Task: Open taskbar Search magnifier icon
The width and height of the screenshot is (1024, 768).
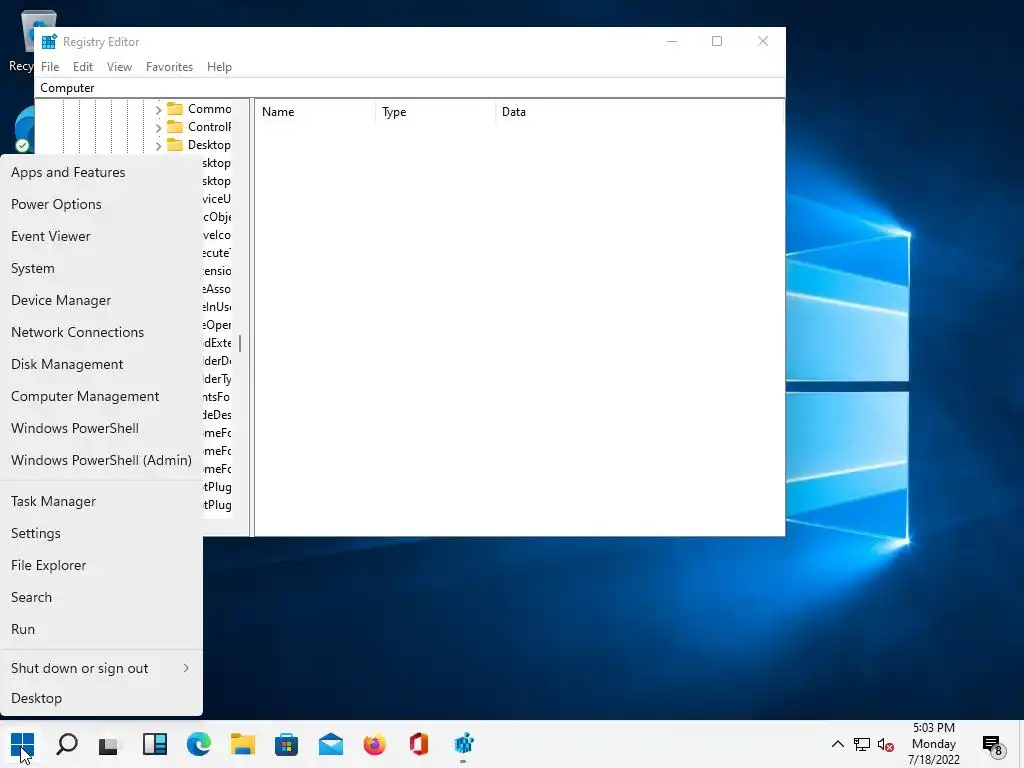Action: pyautogui.click(x=67, y=744)
